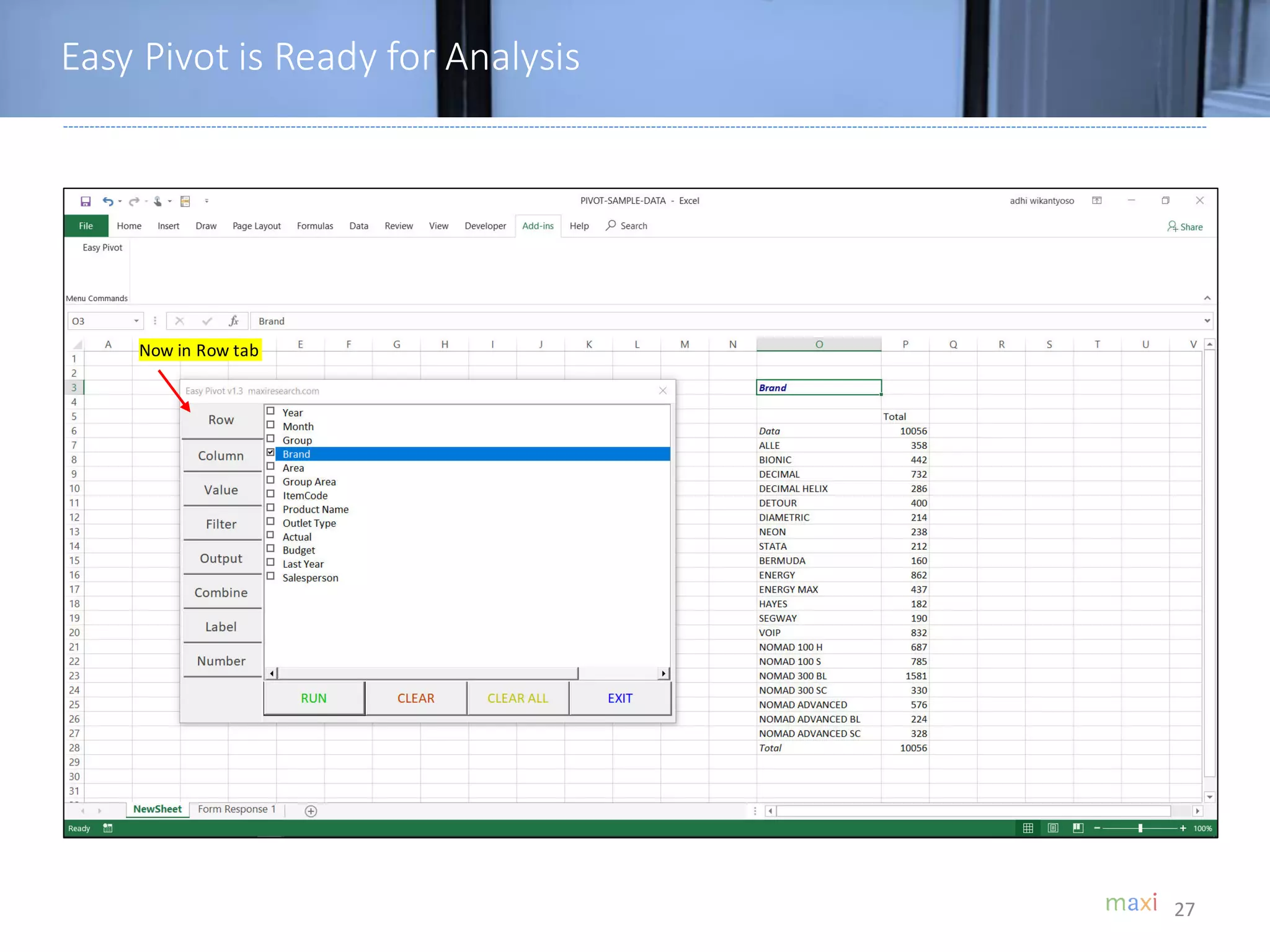Viewport: 1270px width, 952px height.
Task: Open the Value tab in Easy Pivot
Action: click(221, 490)
